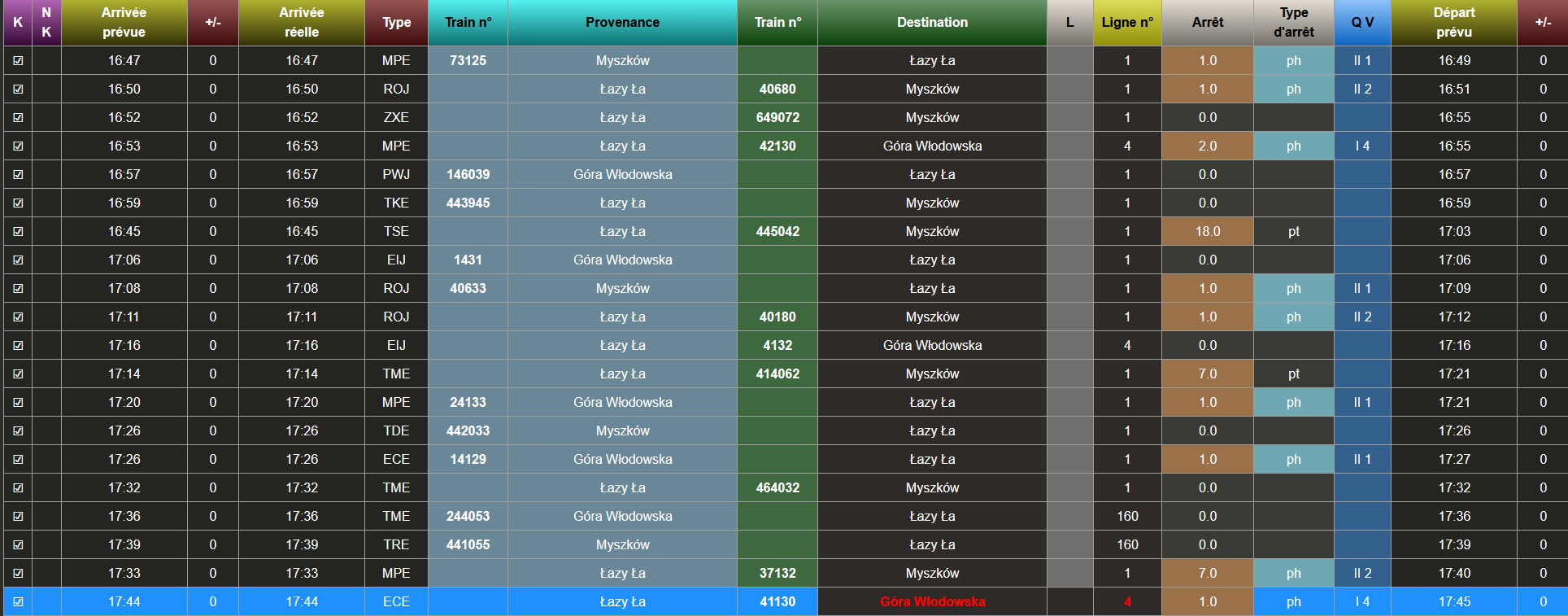Click departure time 17:40

[x=1454, y=574]
